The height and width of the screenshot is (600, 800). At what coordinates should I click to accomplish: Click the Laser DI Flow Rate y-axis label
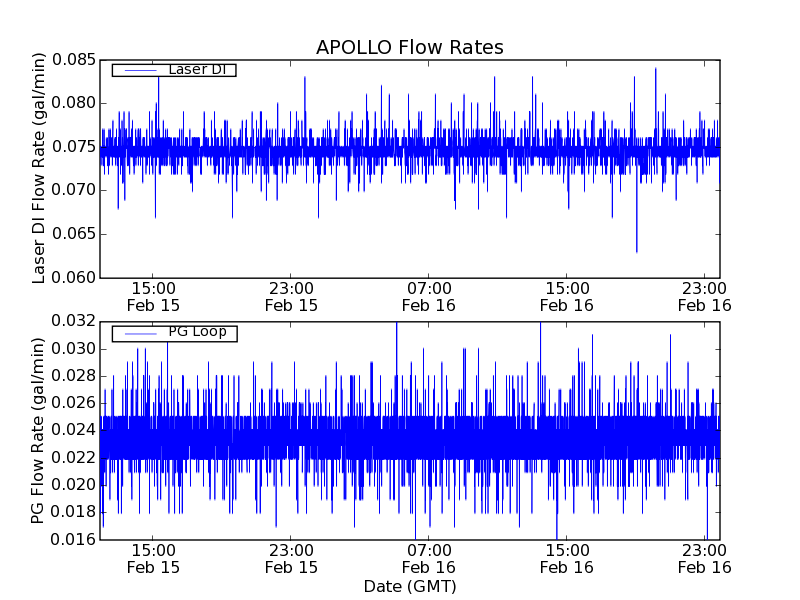(x=40, y=168)
